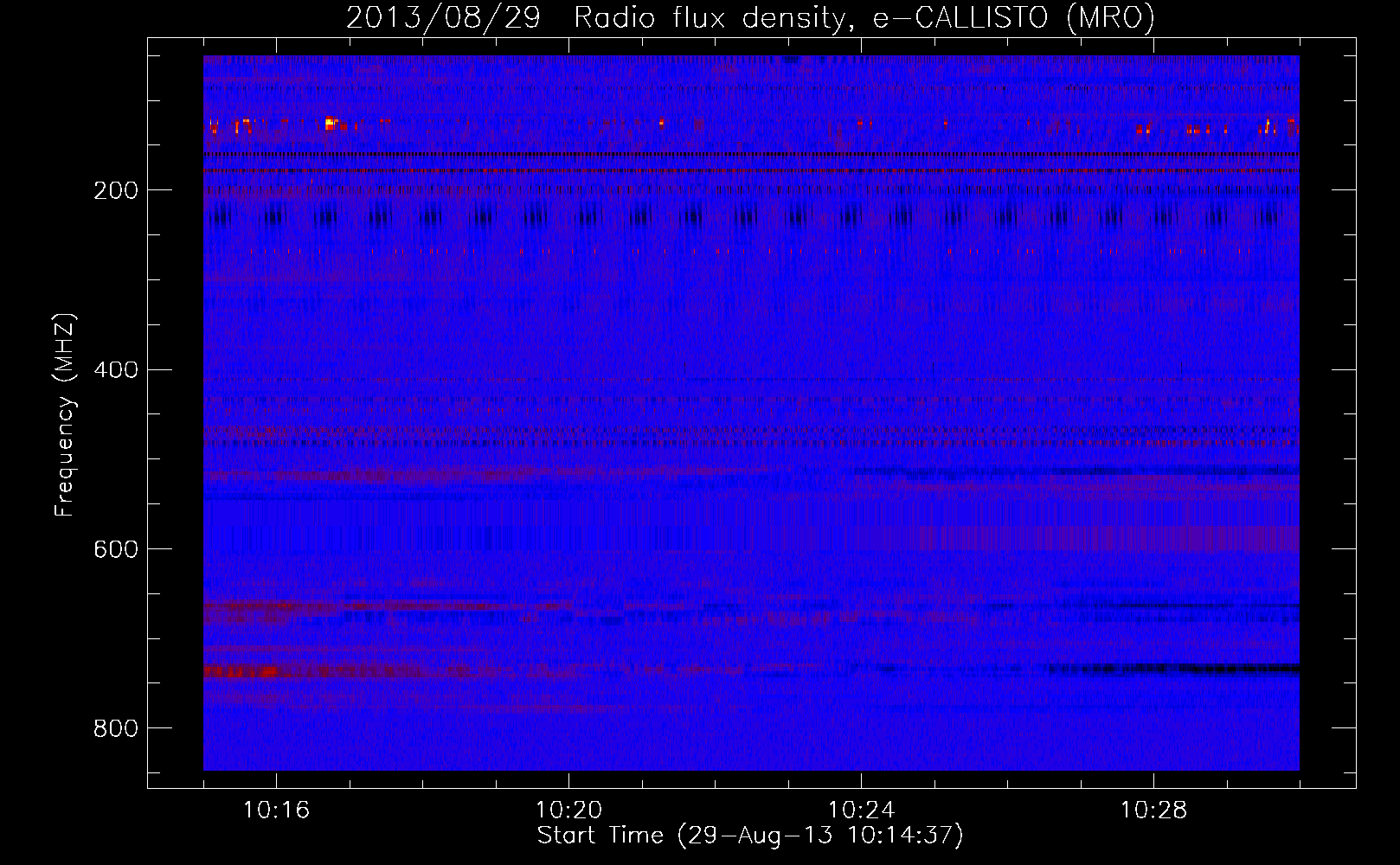This screenshot has width=1400, height=865.
Task: Click the "Start Time (29-Aug-13 10:14:37)" x-axis label
Action: (750, 836)
